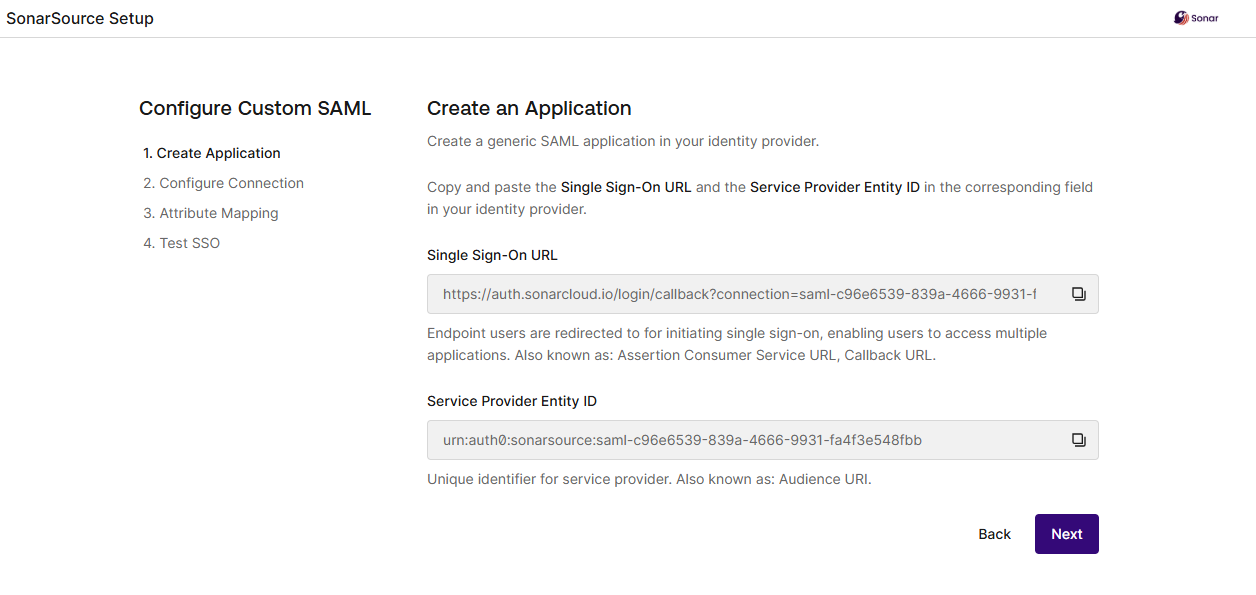Viewport: 1256px width, 595px height.
Task: Click the Single Sign-On URL field label
Action: 492,255
